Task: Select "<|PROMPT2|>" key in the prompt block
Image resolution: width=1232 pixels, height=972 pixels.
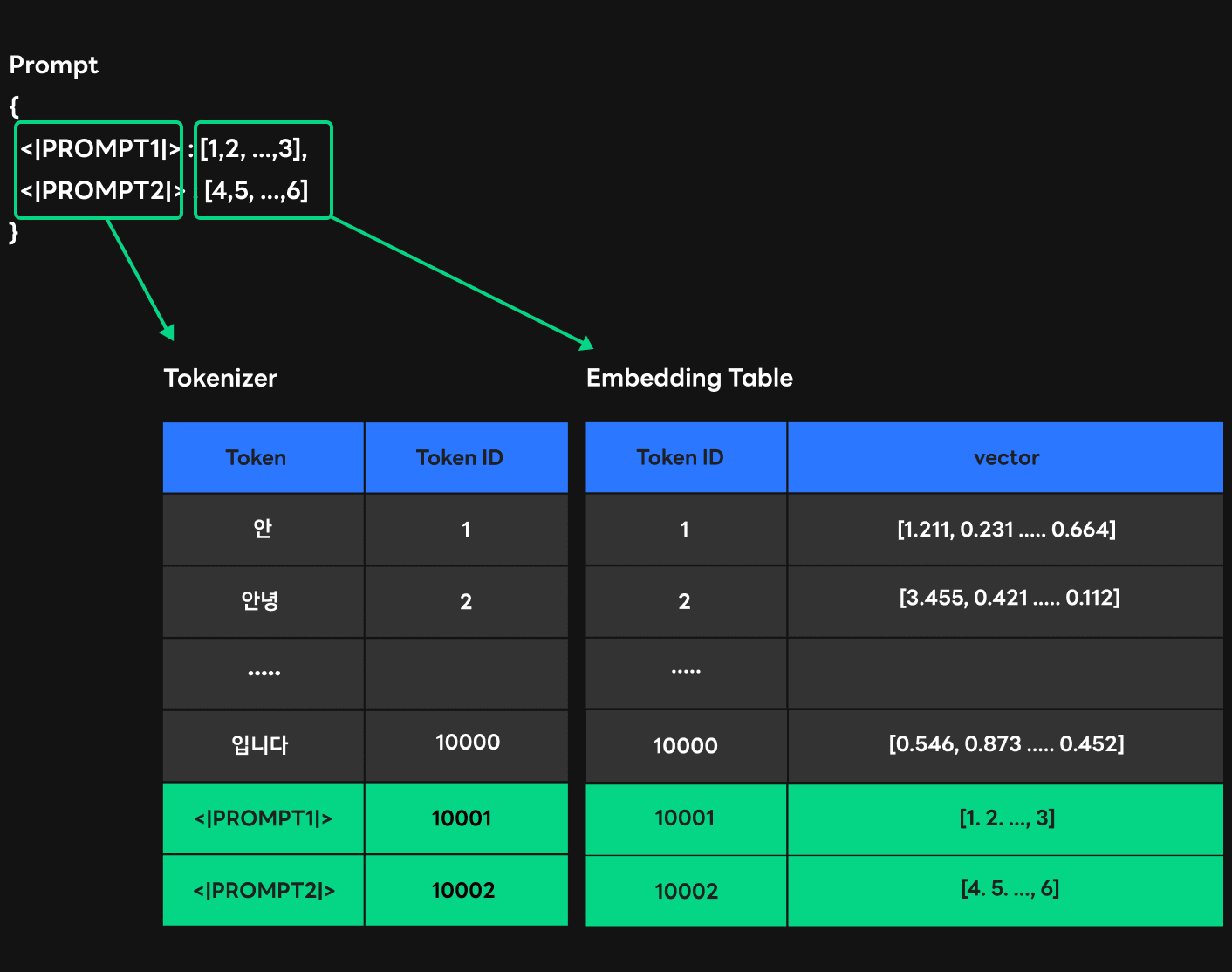Action: [102, 190]
